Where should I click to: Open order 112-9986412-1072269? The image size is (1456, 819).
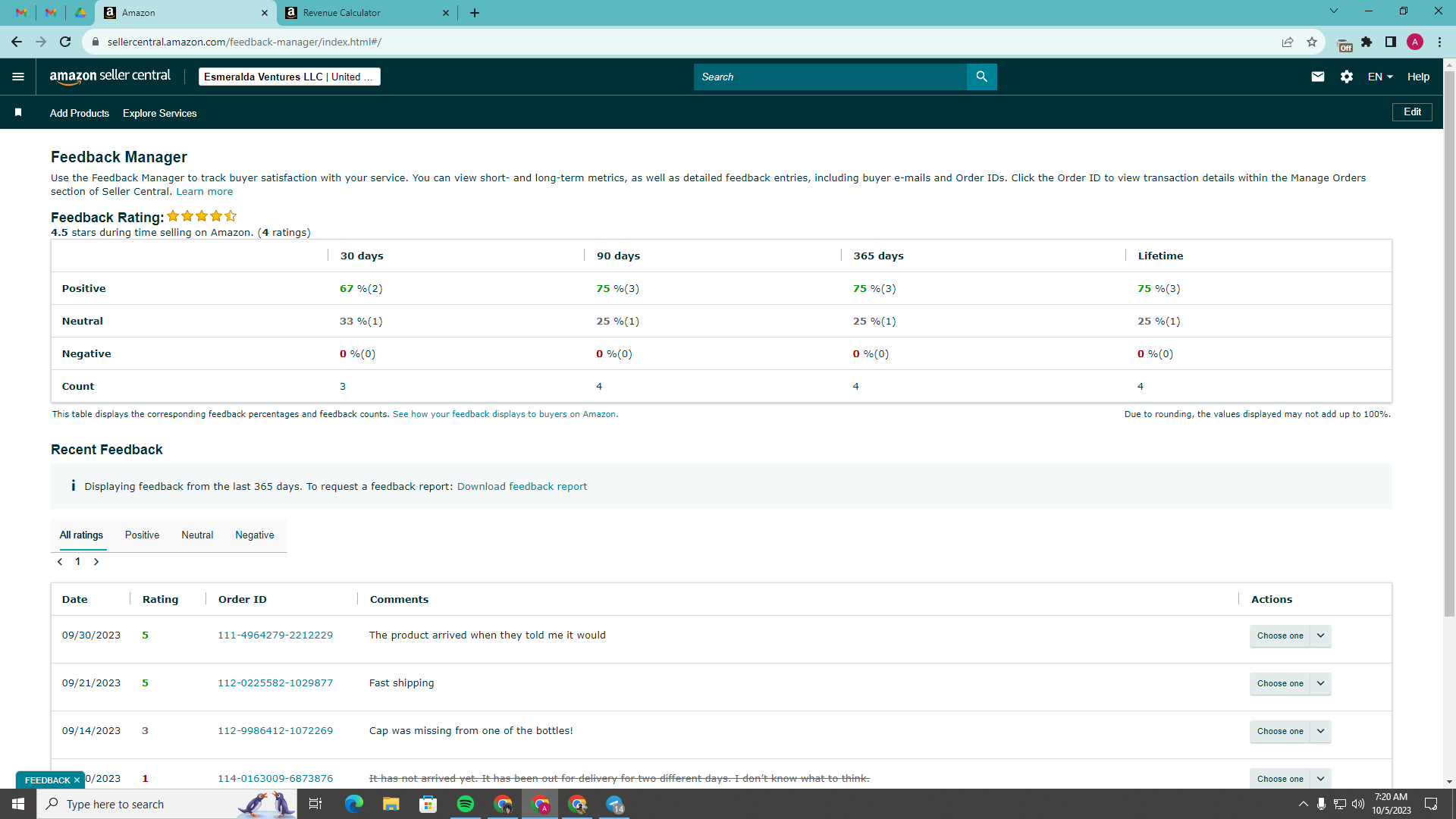point(275,731)
